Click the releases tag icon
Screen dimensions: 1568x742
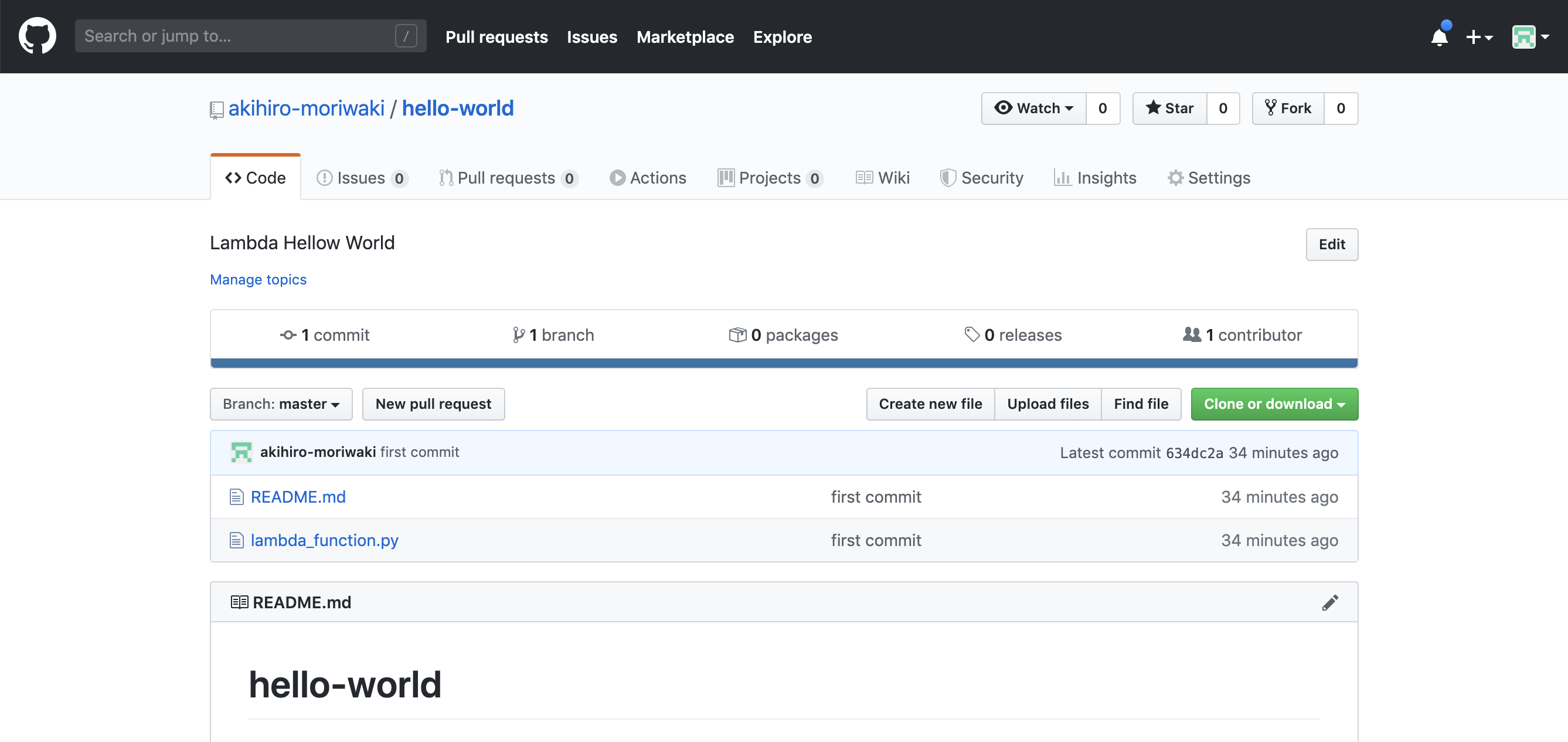pyautogui.click(x=971, y=334)
